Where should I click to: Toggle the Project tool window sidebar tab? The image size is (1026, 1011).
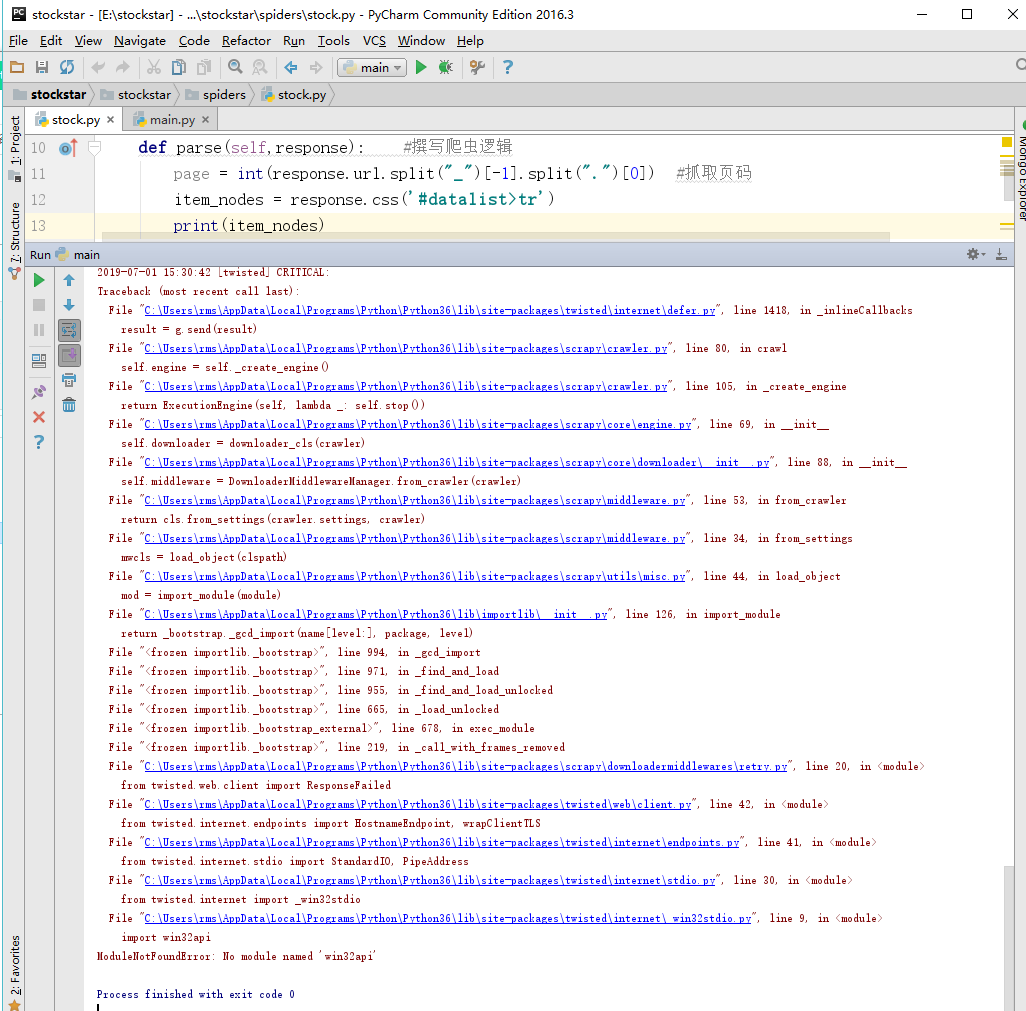(x=15, y=140)
